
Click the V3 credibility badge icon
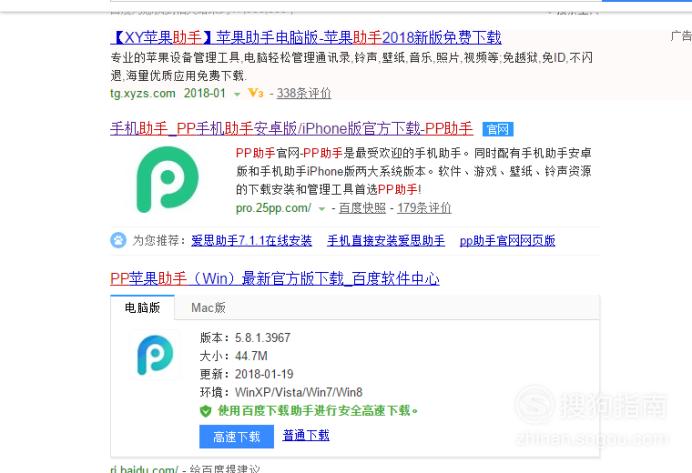(256, 93)
